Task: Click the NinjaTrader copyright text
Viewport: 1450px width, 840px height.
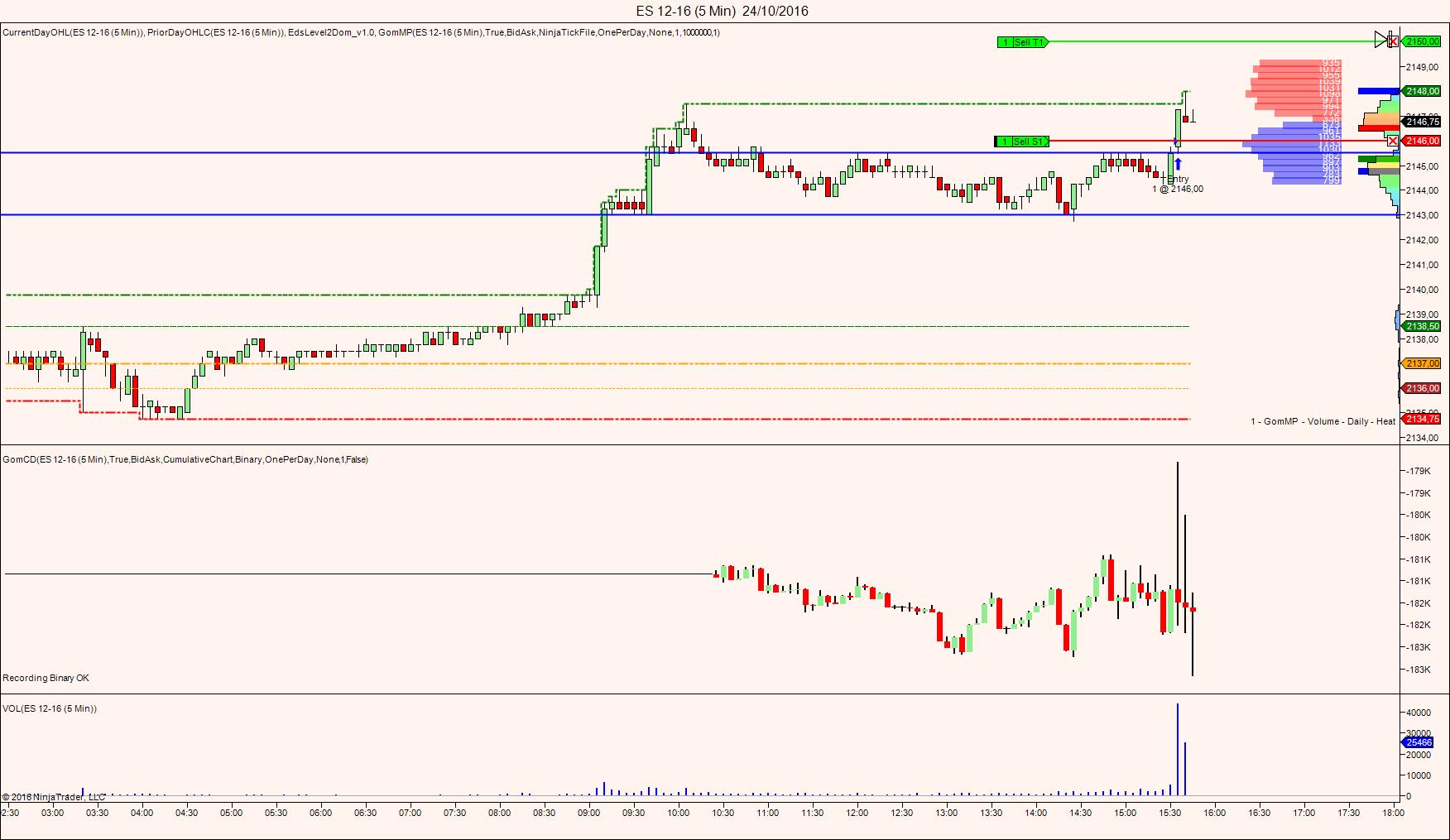Action: (x=54, y=797)
